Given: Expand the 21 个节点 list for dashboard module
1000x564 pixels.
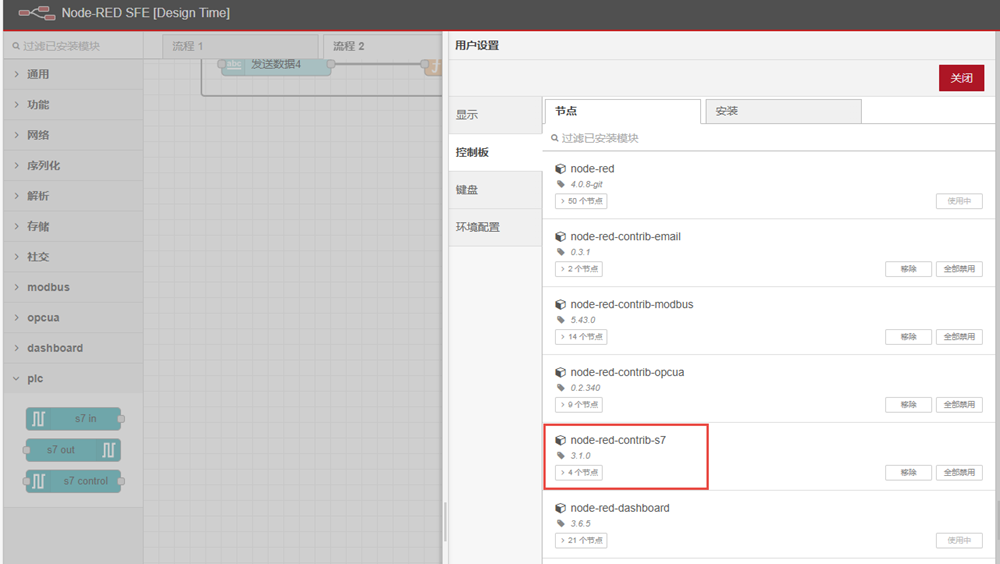Looking at the screenshot, I should [581, 540].
